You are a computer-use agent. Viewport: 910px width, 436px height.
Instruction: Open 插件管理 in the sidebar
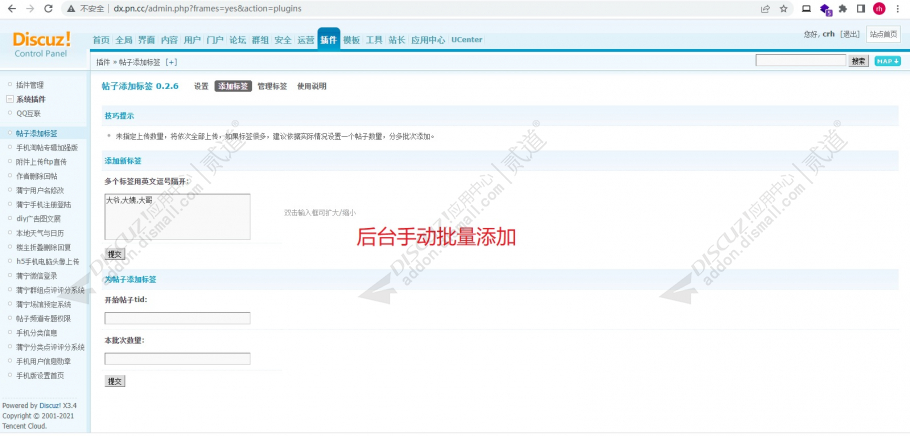(30, 85)
